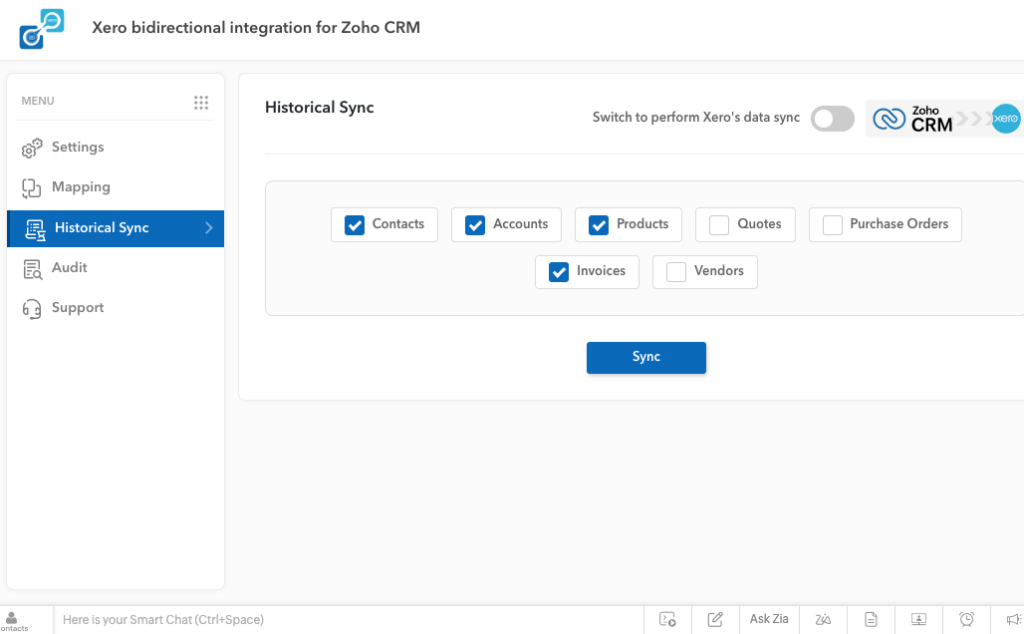
Task: Uncheck the Accounts checkbox
Action: pos(475,225)
